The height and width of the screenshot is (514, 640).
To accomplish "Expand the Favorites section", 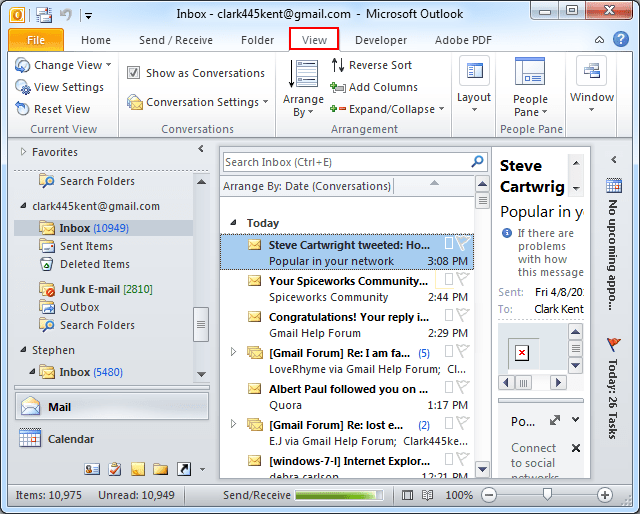I will coord(23,152).
